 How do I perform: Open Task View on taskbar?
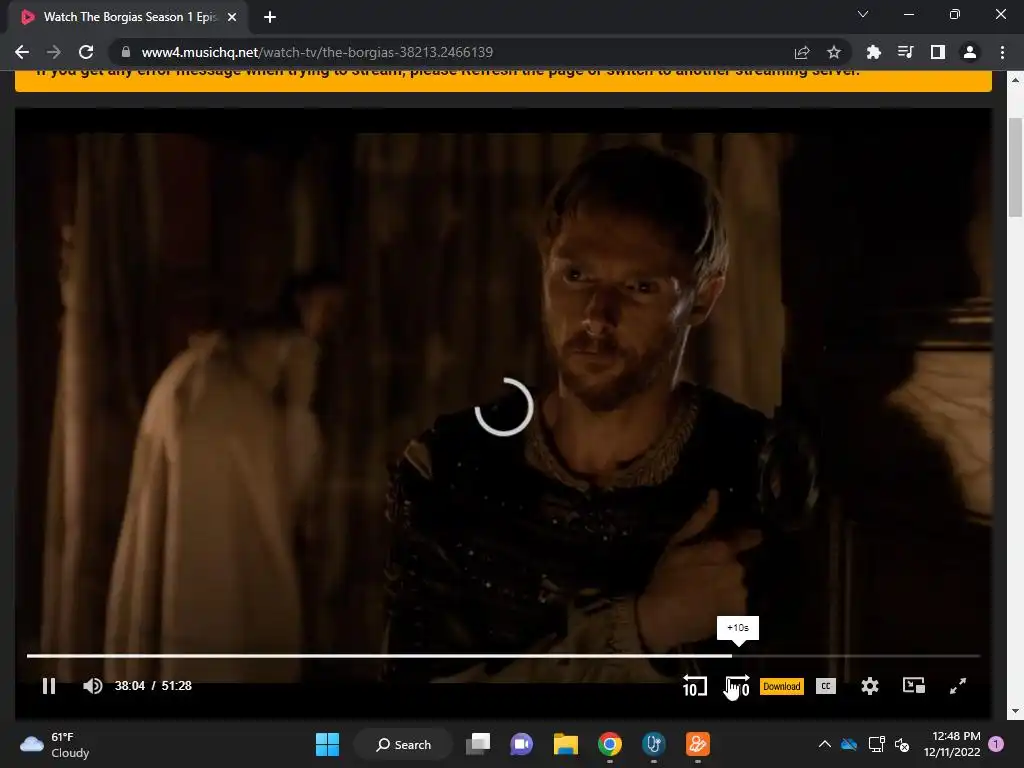pyautogui.click(x=478, y=744)
